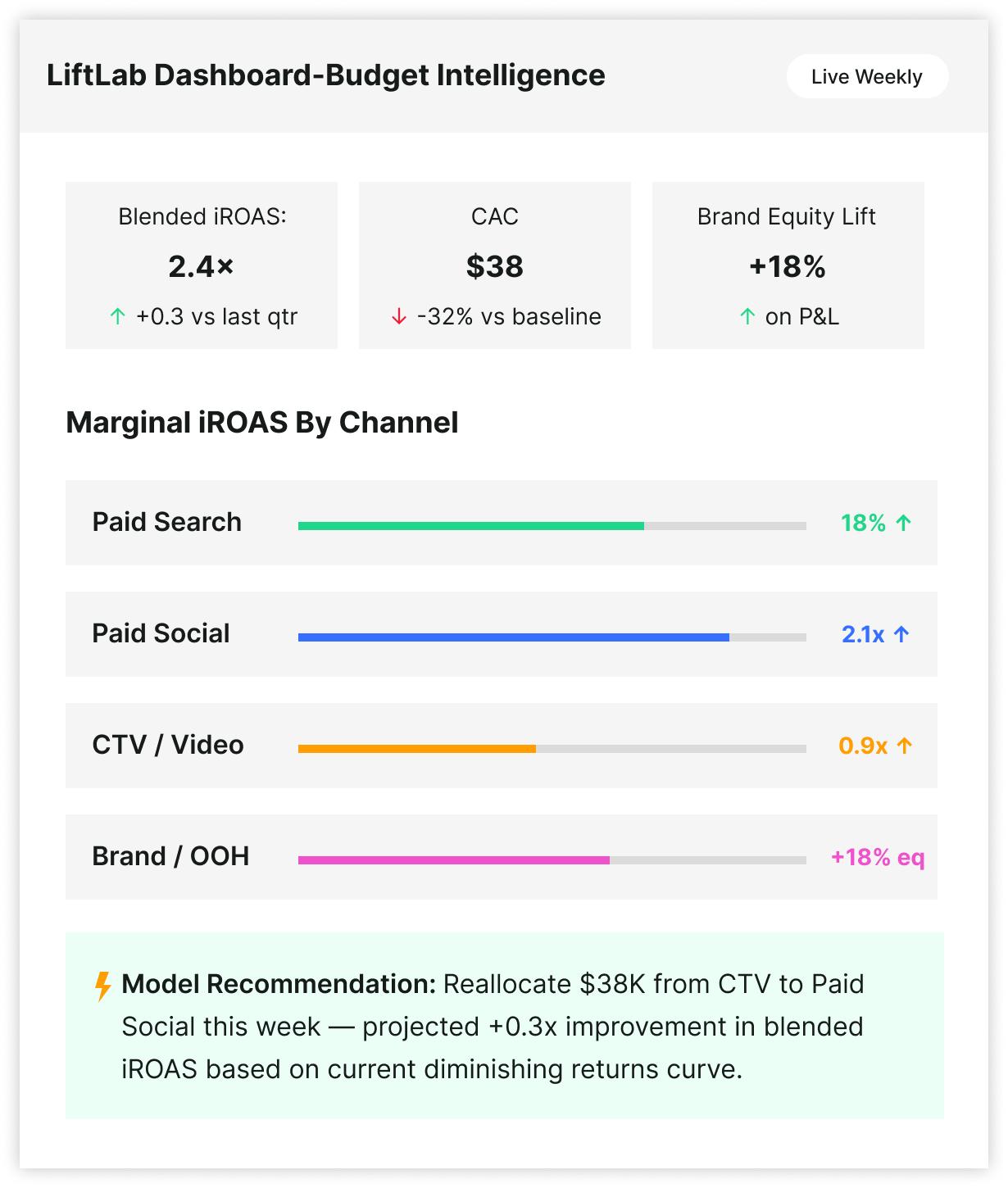The height and width of the screenshot is (1188, 1008).
Task: Toggle the Brand / OOH channel visibility
Action: (x=501, y=856)
